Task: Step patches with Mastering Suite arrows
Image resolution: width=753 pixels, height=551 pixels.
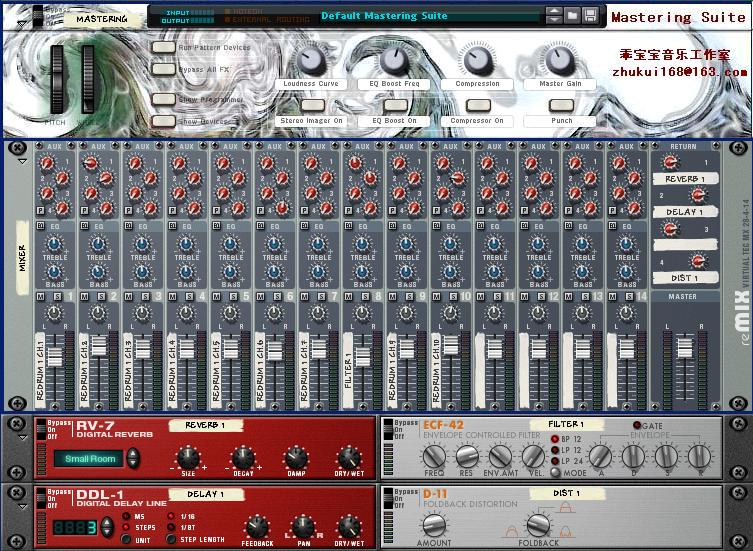Action: click(x=554, y=16)
